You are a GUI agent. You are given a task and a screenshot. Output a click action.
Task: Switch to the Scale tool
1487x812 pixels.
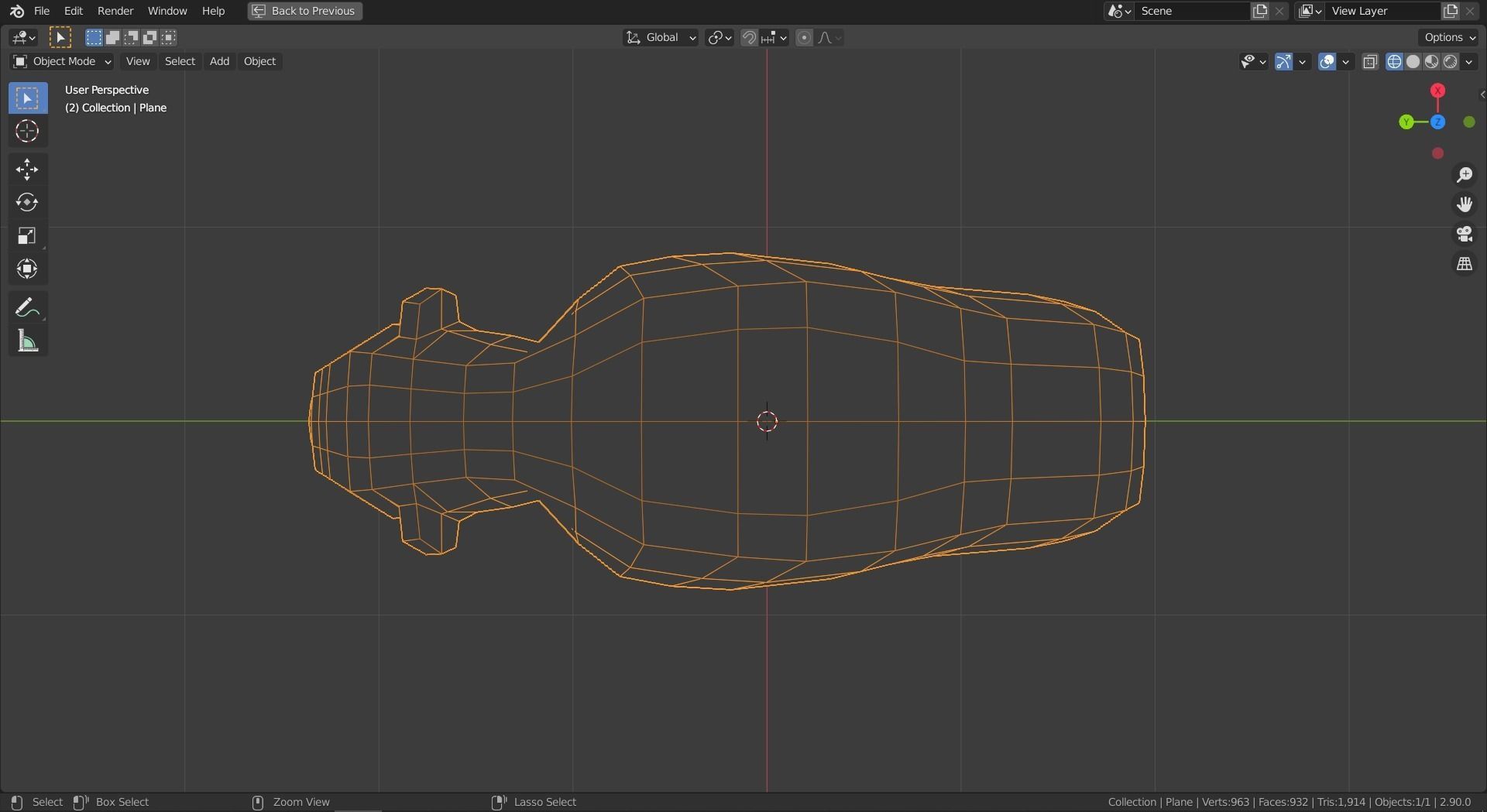pos(28,235)
